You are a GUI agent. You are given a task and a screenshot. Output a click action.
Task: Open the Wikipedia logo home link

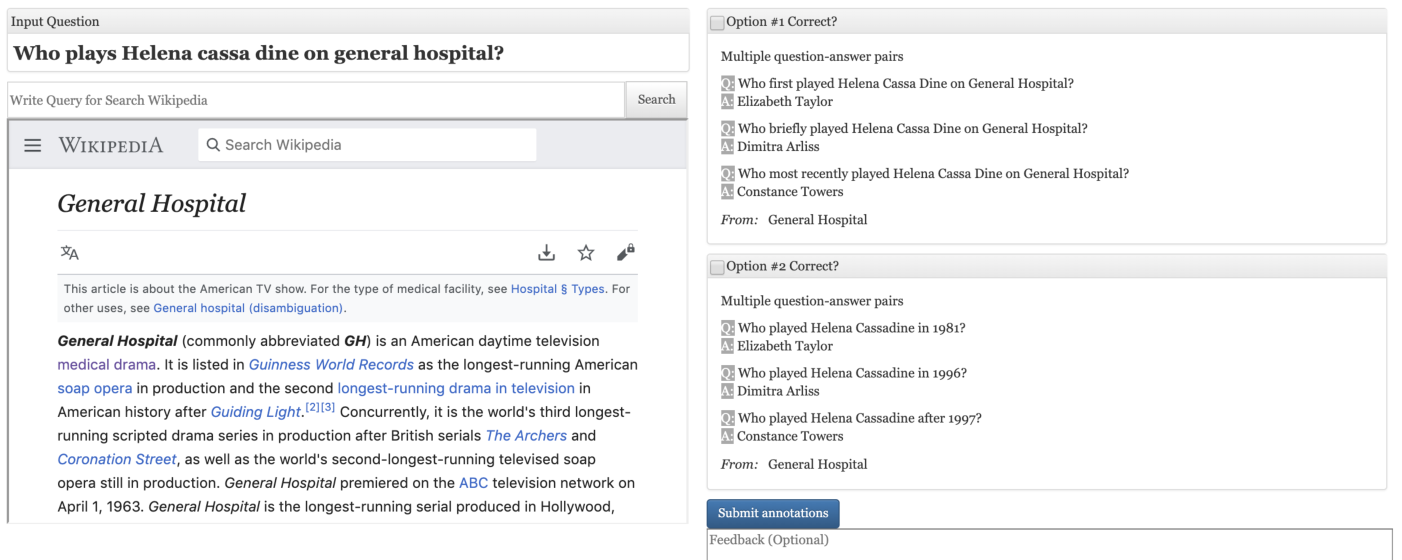click(x=110, y=145)
